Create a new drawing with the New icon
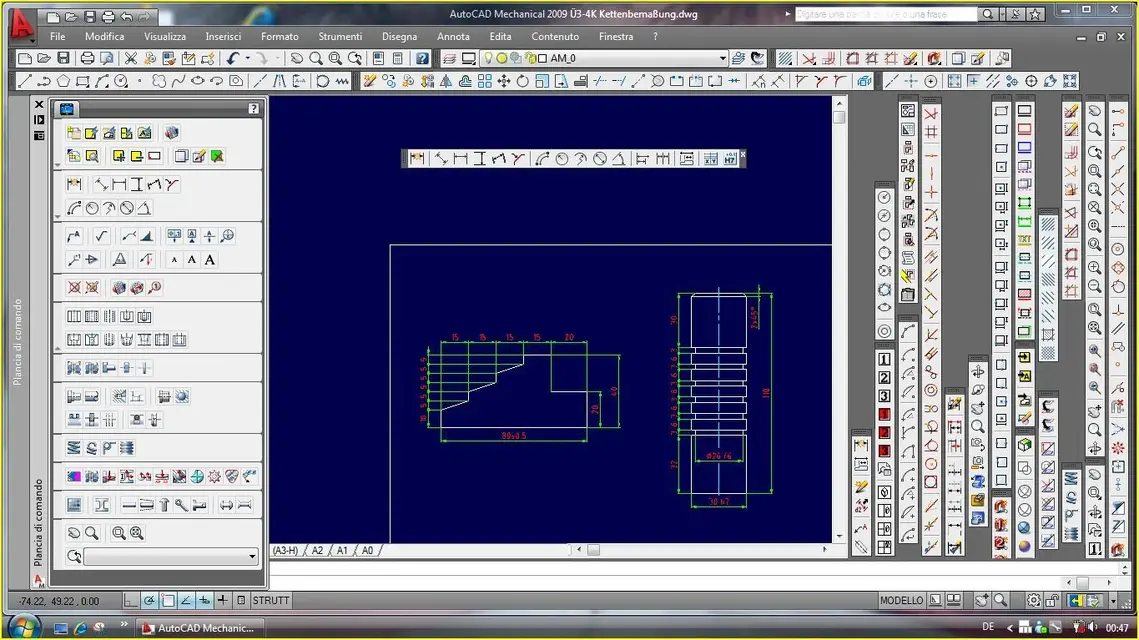The height and width of the screenshot is (640, 1139). click(x=25, y=58)
